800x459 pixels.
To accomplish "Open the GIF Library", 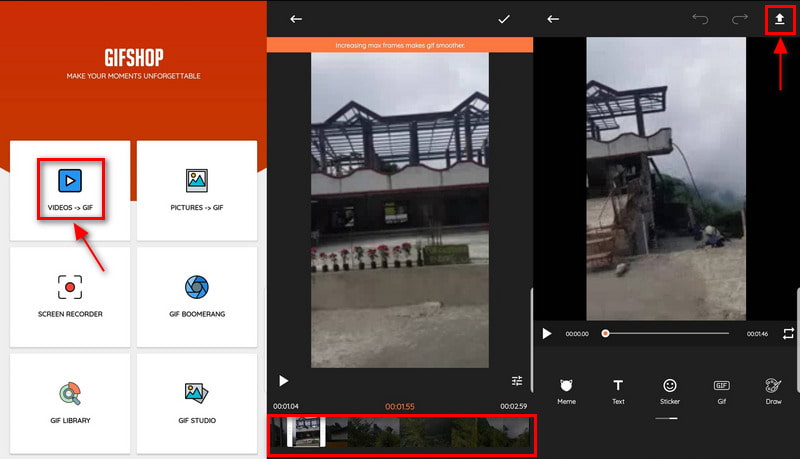I will [70, 403].
